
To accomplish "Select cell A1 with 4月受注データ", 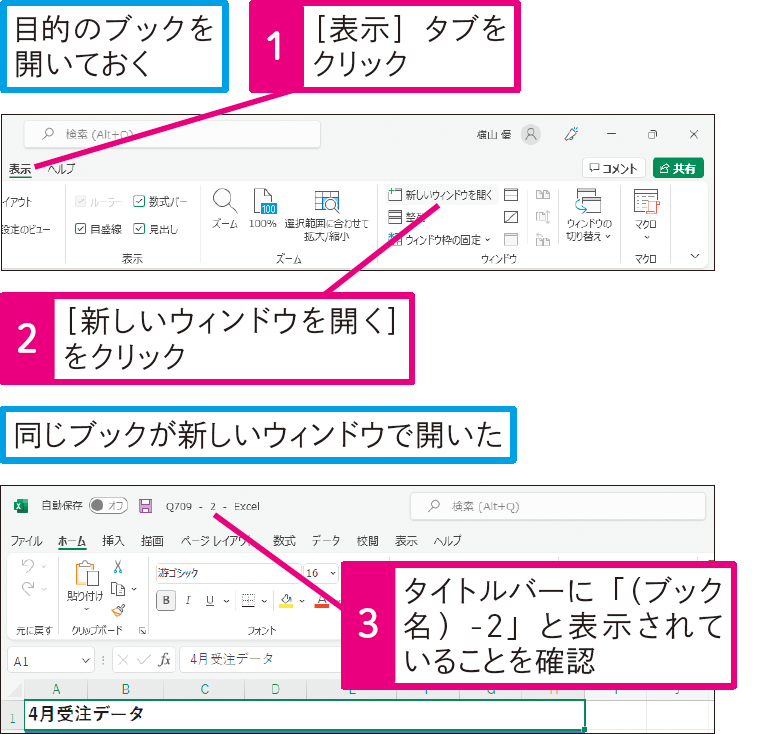I will click(x=305, y=714).
